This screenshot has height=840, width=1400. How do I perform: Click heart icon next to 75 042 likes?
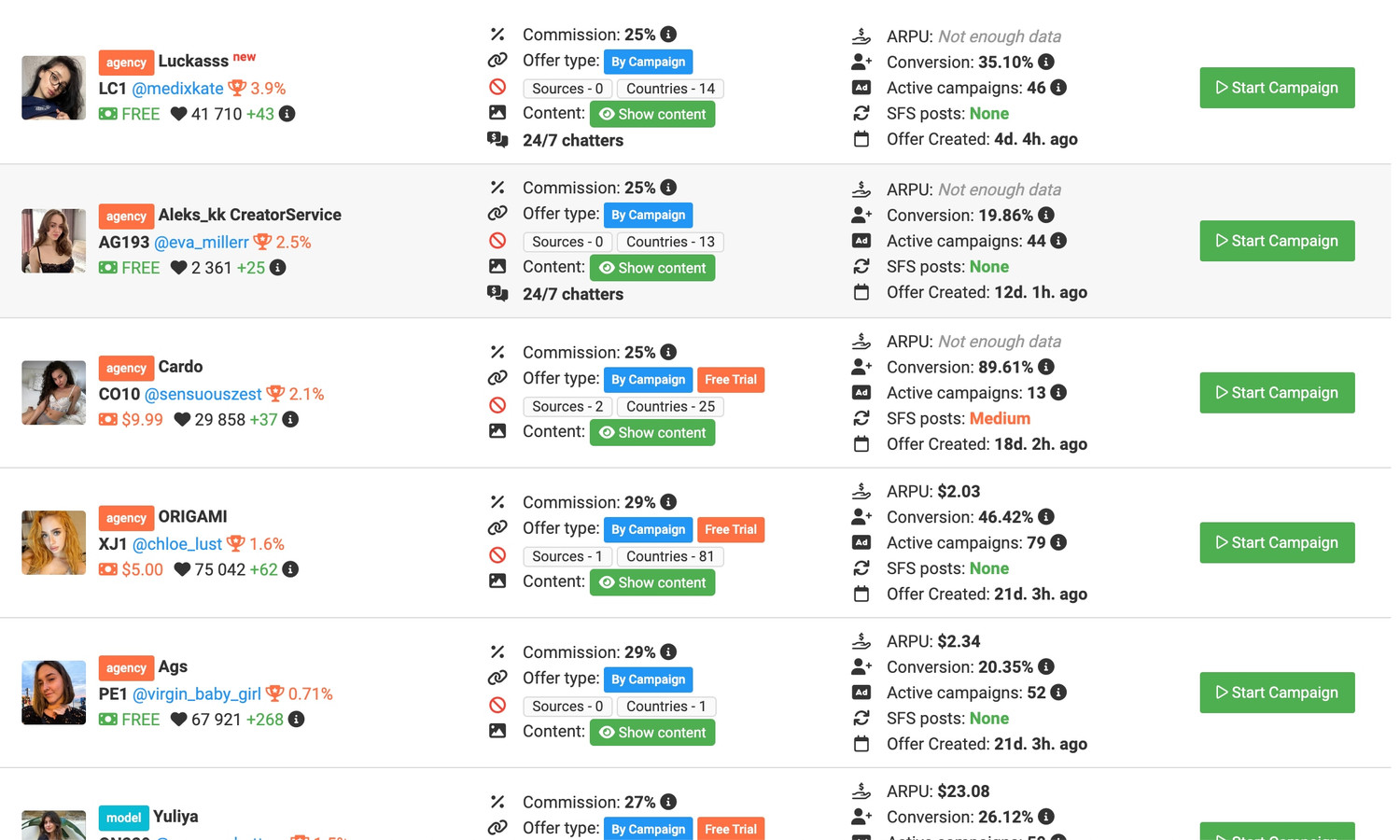click(x=182, y=569)
